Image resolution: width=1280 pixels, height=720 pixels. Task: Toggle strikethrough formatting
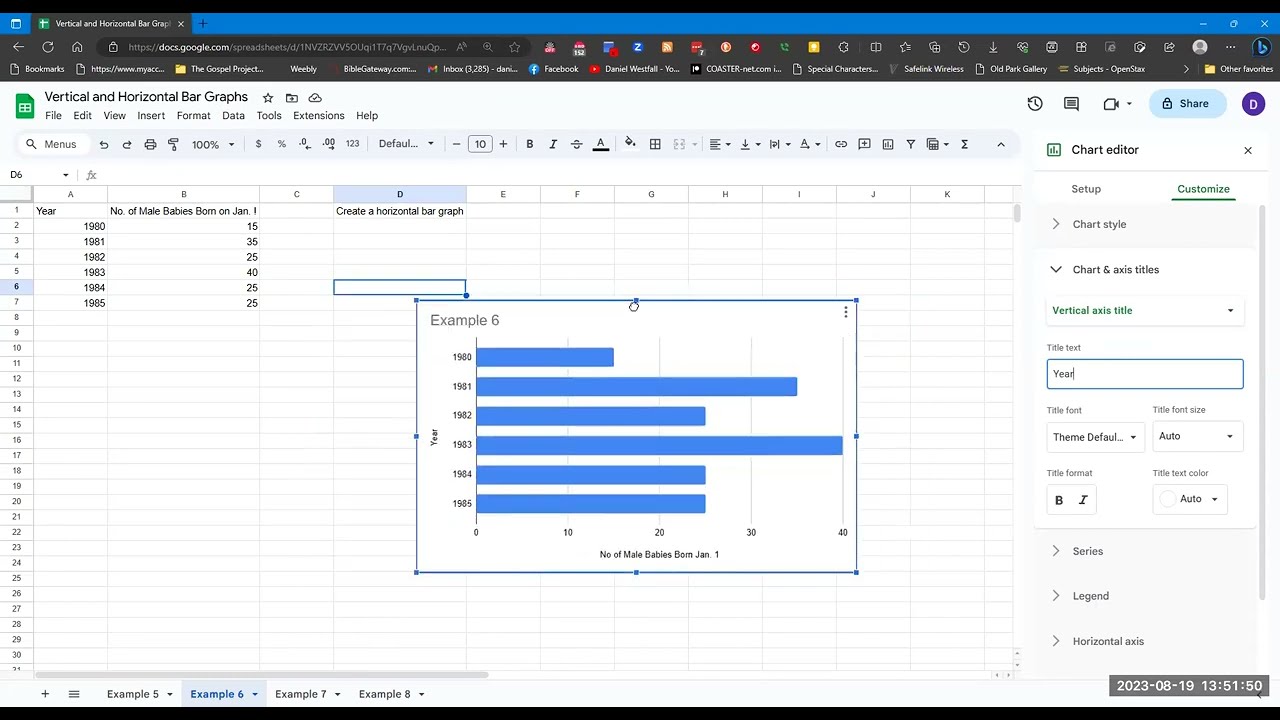576,144
